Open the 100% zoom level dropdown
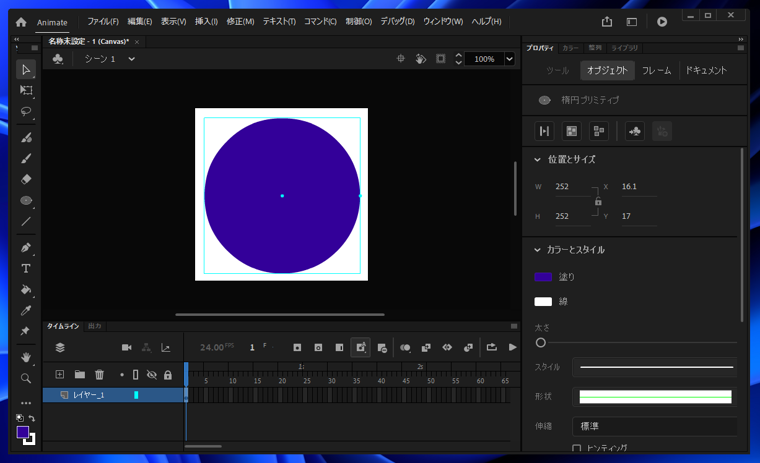 [509, 59]
